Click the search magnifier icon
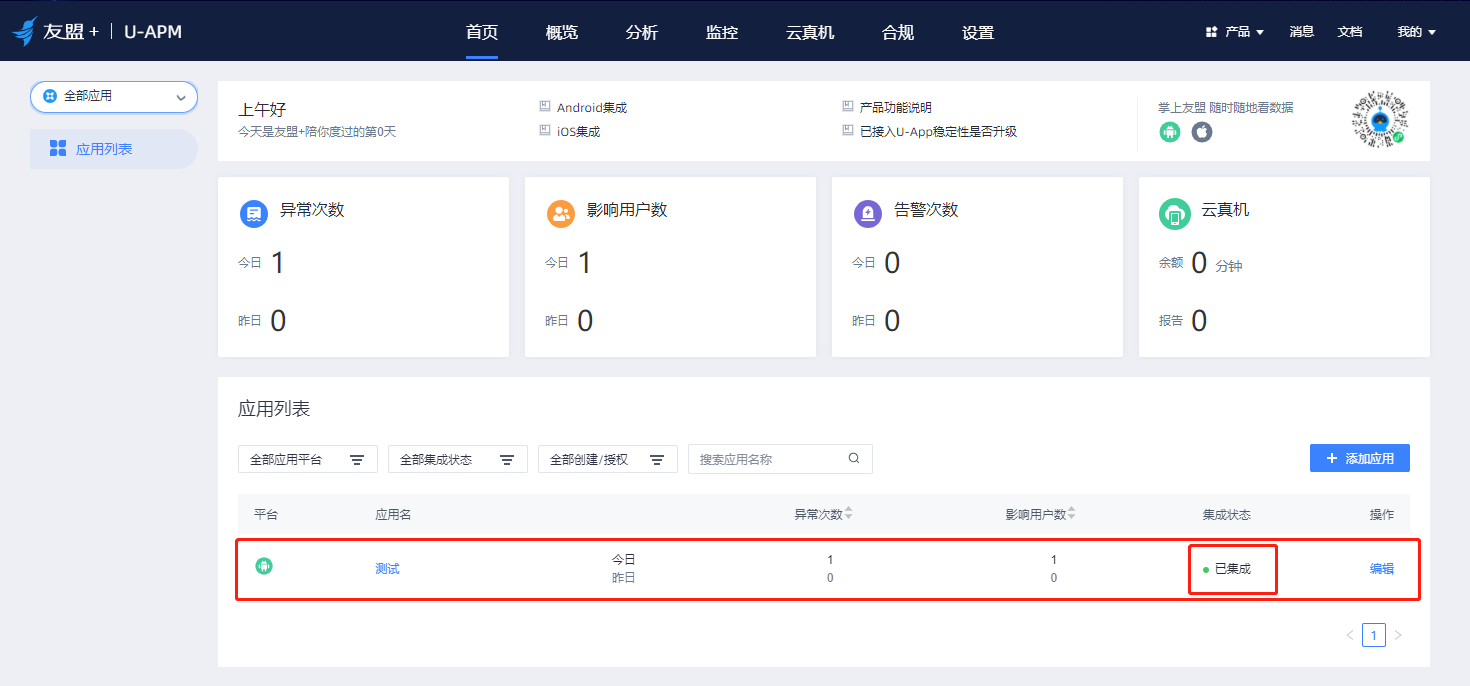This screenshot has height=686, width=1470. click(854, 458)
